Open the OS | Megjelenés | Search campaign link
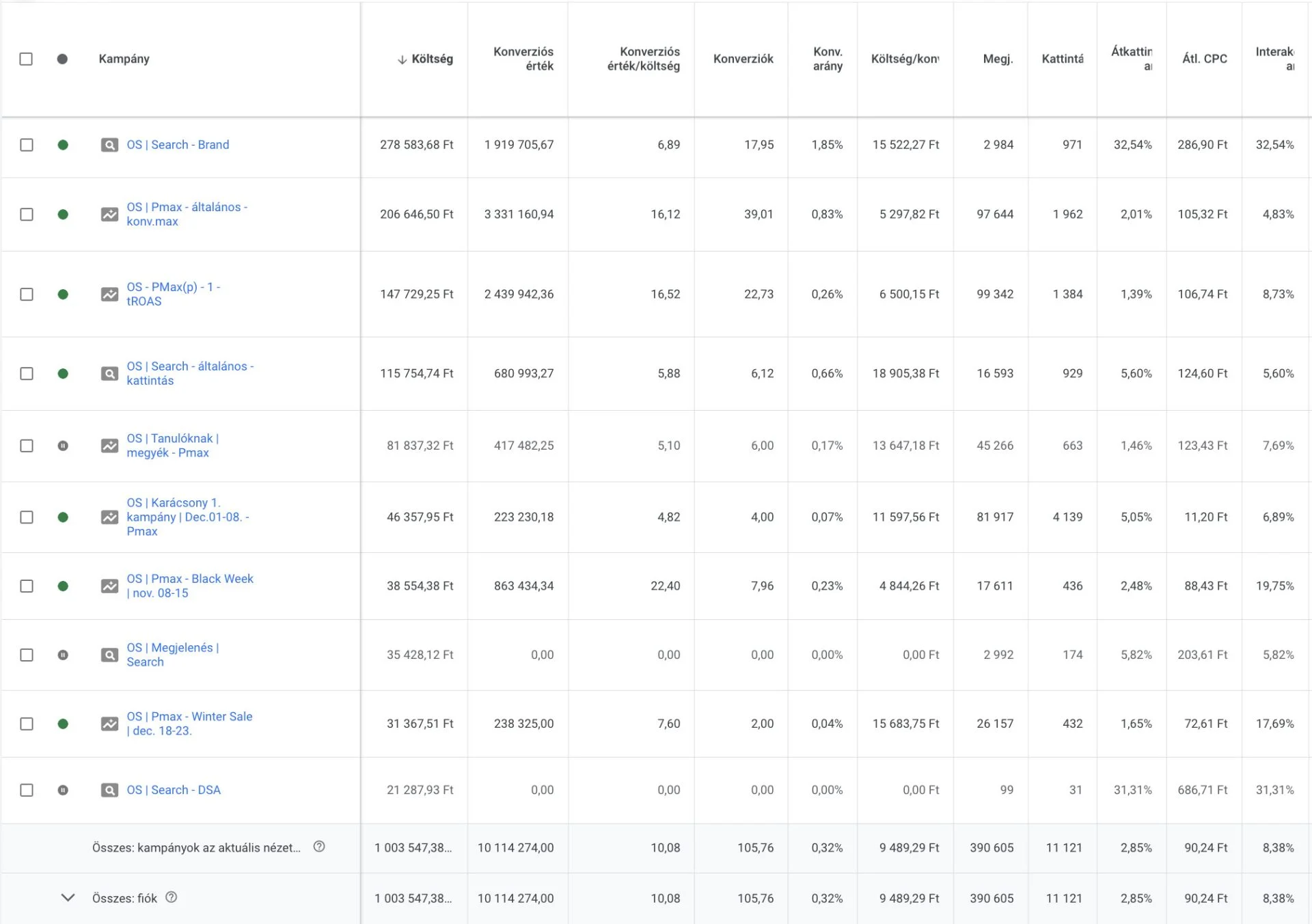This screenshot has height=924, width=1312. click(173, 655)
